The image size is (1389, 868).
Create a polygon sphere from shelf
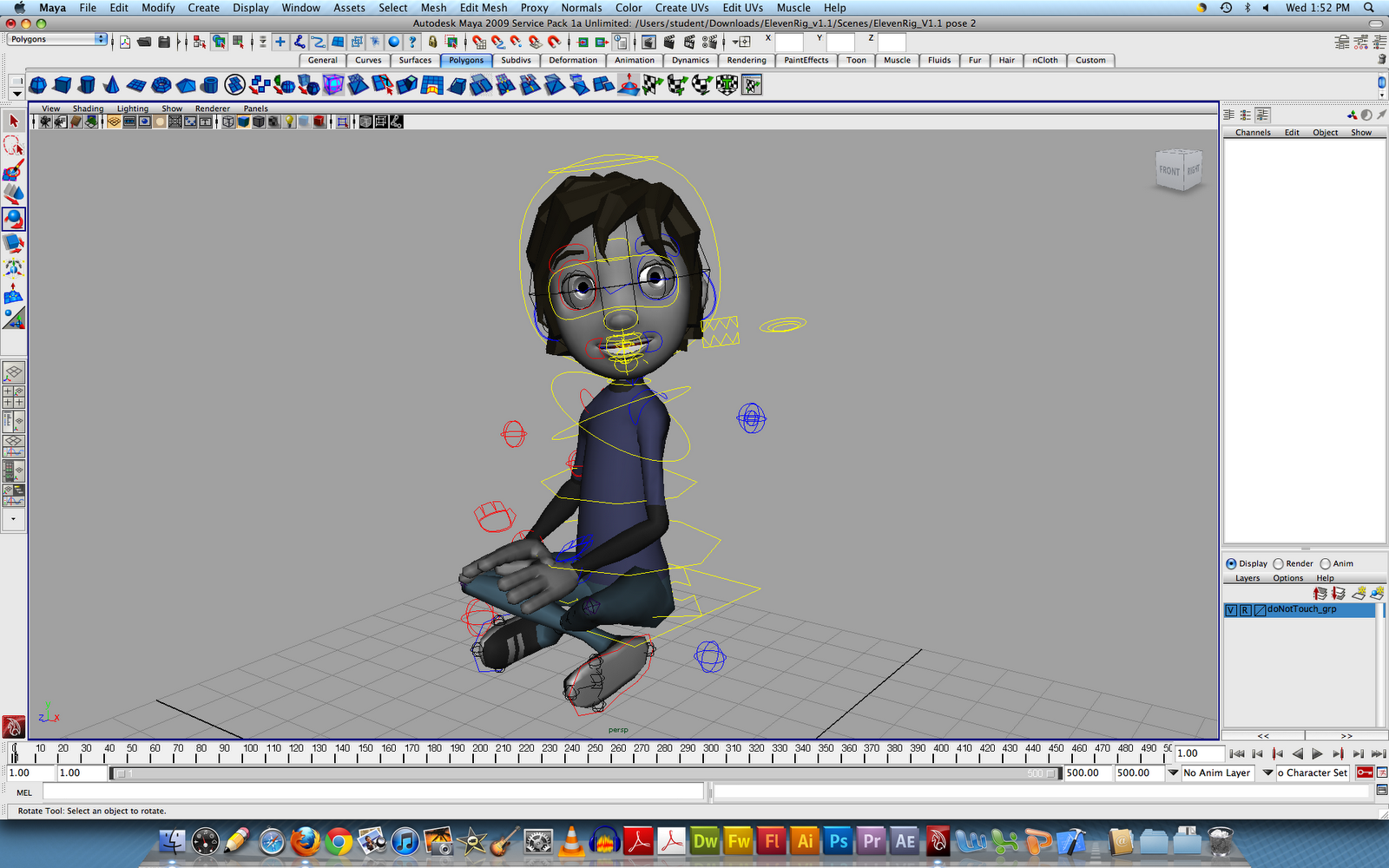38,85
